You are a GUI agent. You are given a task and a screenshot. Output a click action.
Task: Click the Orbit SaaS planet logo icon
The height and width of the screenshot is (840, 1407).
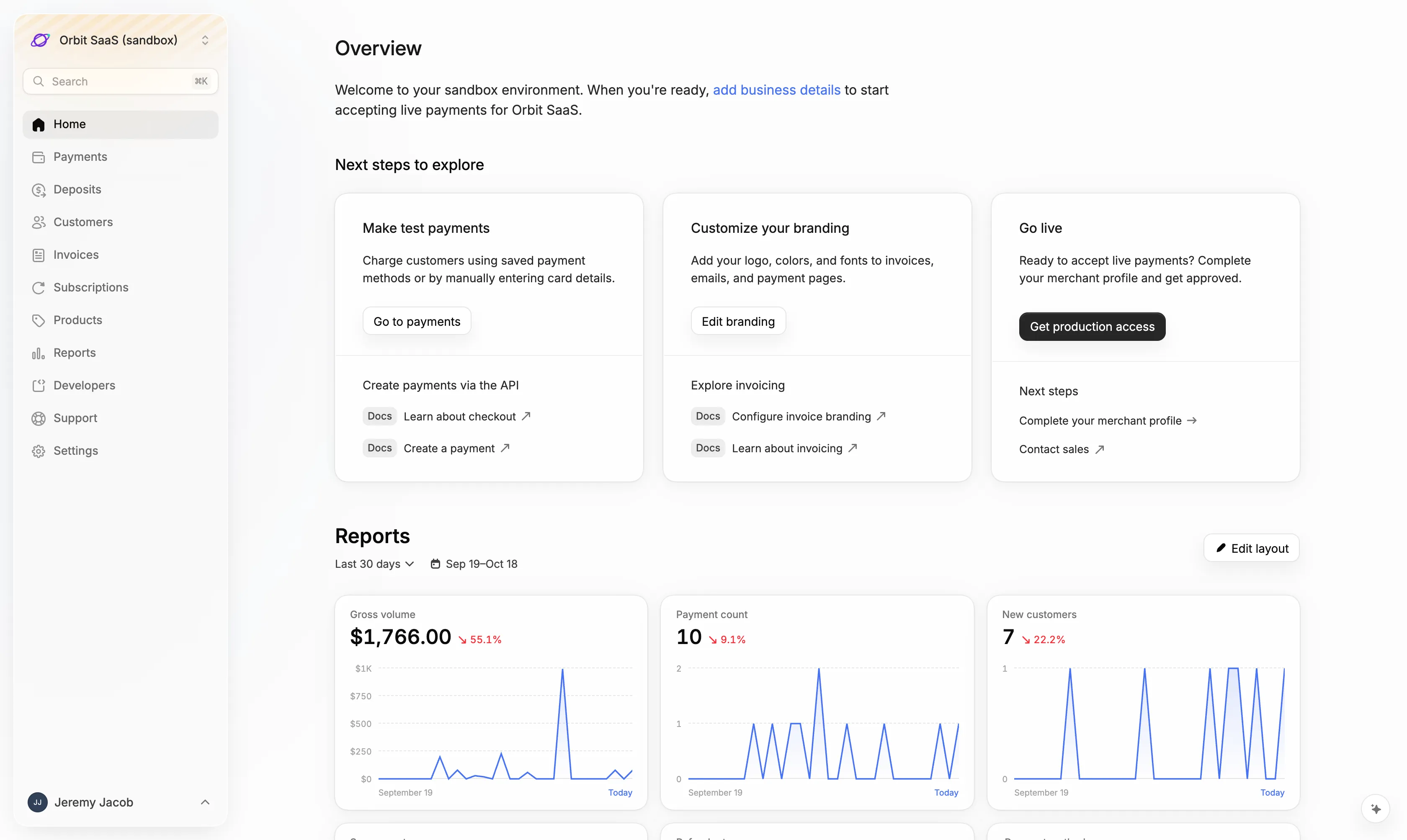click(40, 40)
